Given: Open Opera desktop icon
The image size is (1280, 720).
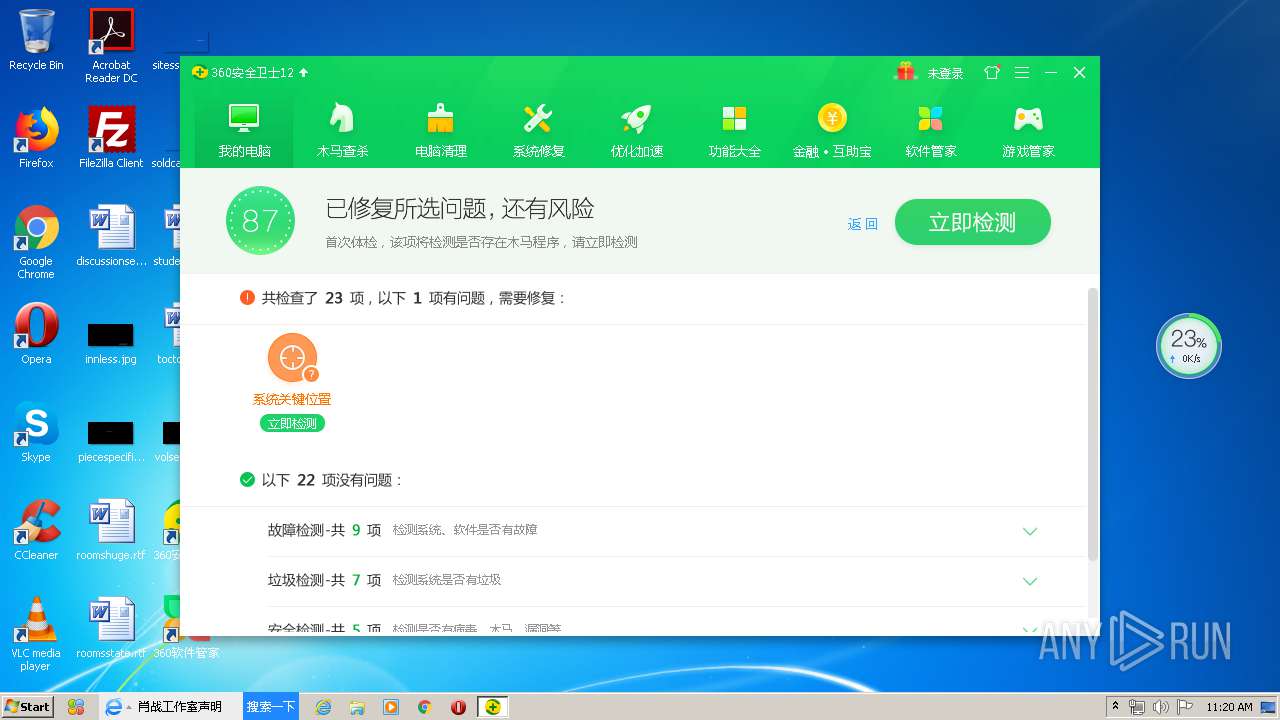Looking at the screenshot, I should (x=36, y=334).
